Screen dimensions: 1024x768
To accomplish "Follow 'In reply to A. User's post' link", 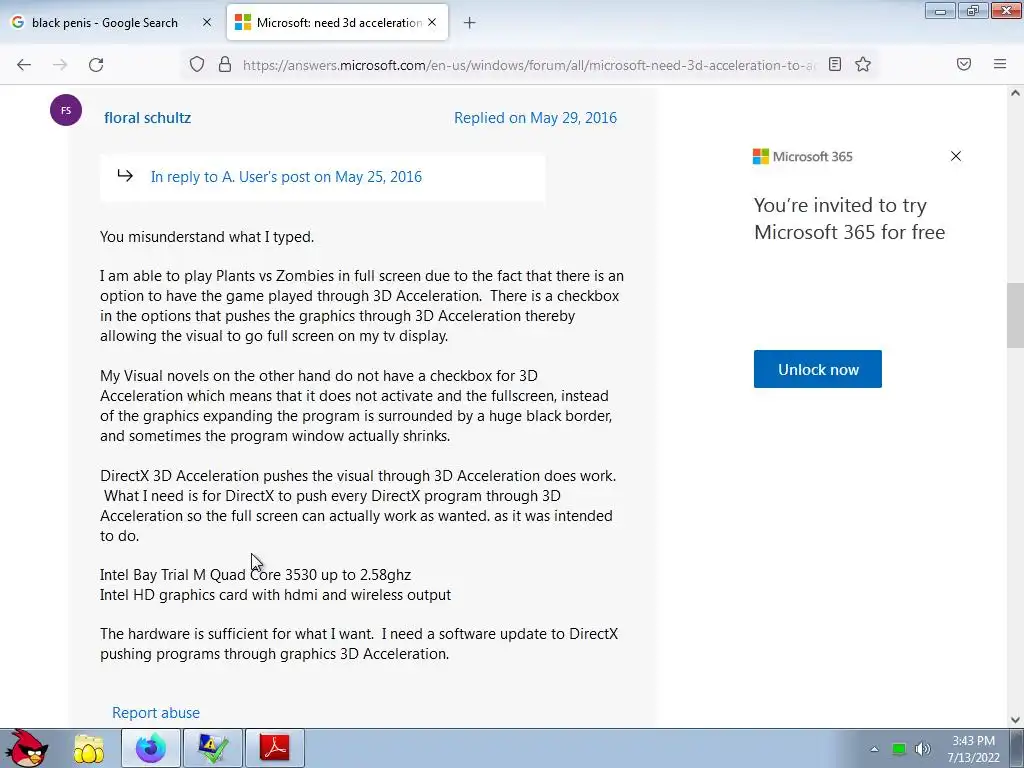I will pyautogui.click(x=286, y=176).
